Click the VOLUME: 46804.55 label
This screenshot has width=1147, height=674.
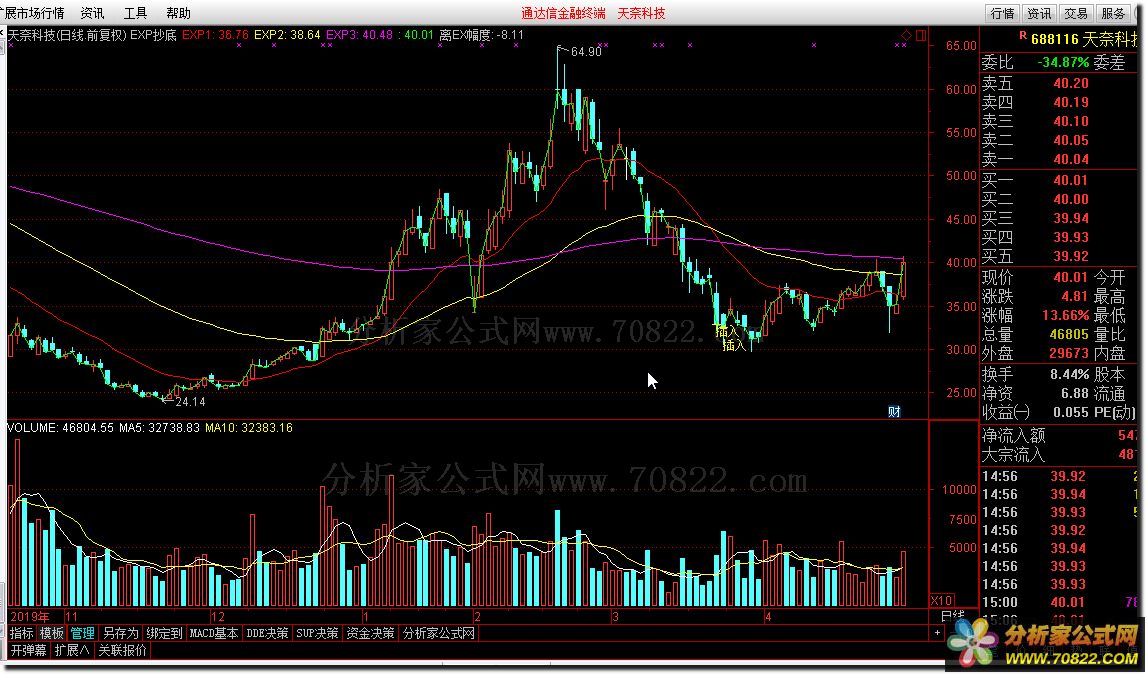pyautogui.click(x=60, y=427)
